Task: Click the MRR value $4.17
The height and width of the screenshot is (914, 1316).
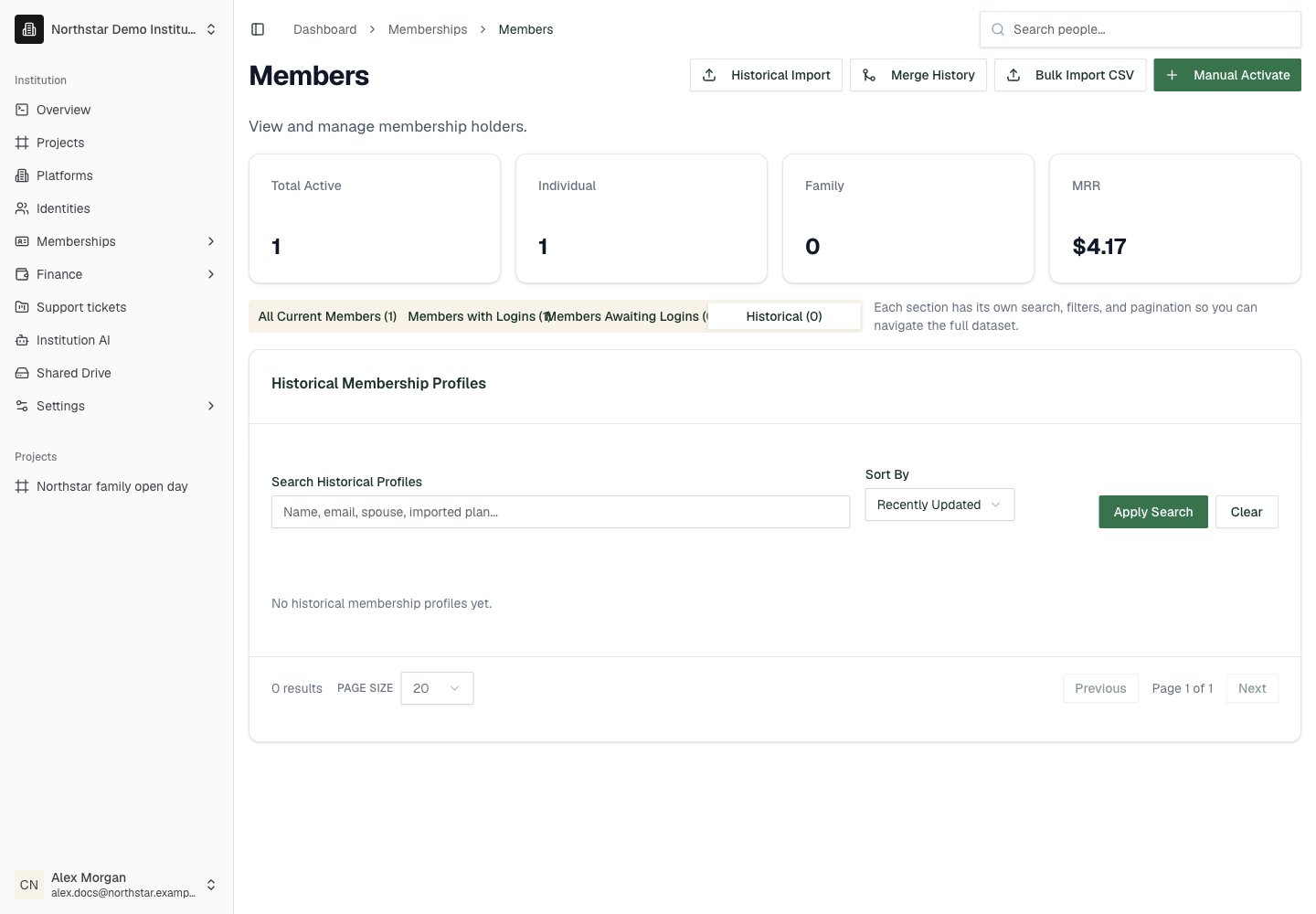Action: tap(1099, 247)
